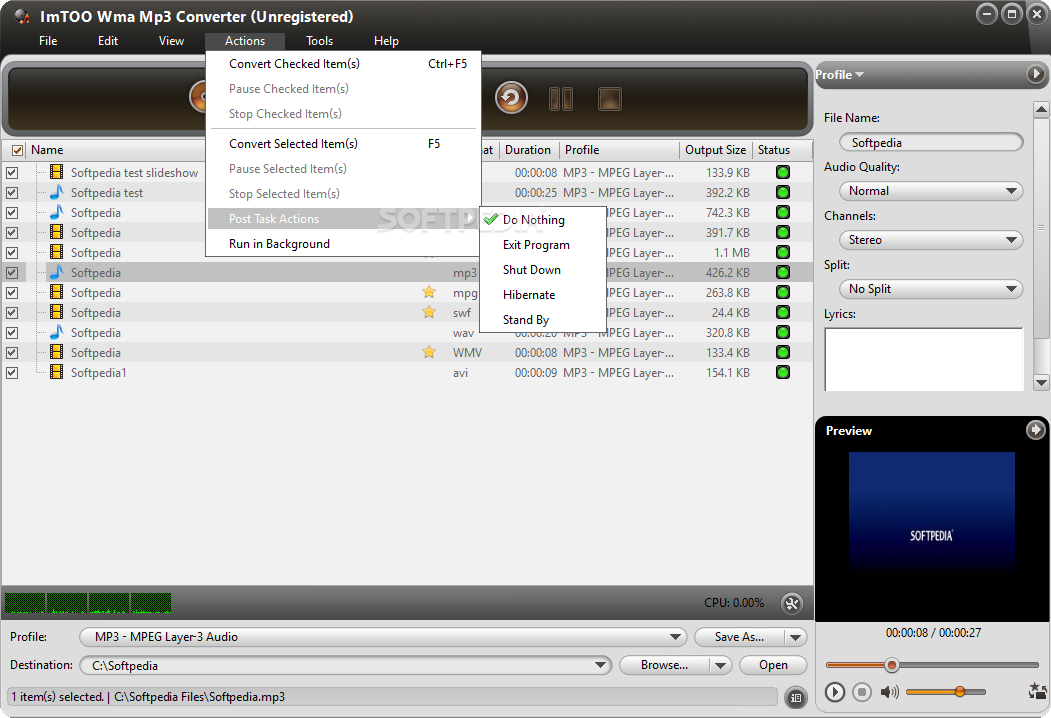The image size is (1051, 718).
Task: Click the film icon on the swf row
Action: (x=57, y=312)
